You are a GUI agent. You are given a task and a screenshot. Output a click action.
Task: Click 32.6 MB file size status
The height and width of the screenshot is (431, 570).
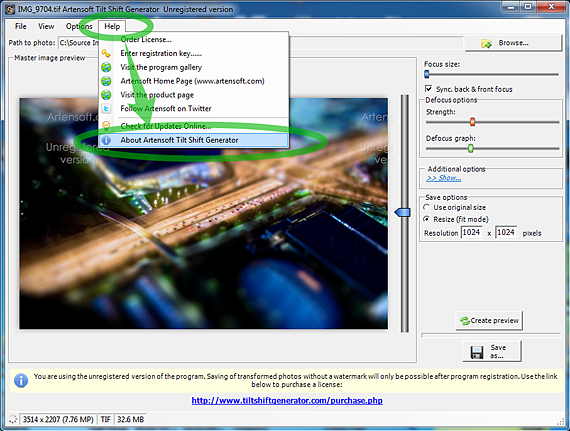[x=131, y=419]
